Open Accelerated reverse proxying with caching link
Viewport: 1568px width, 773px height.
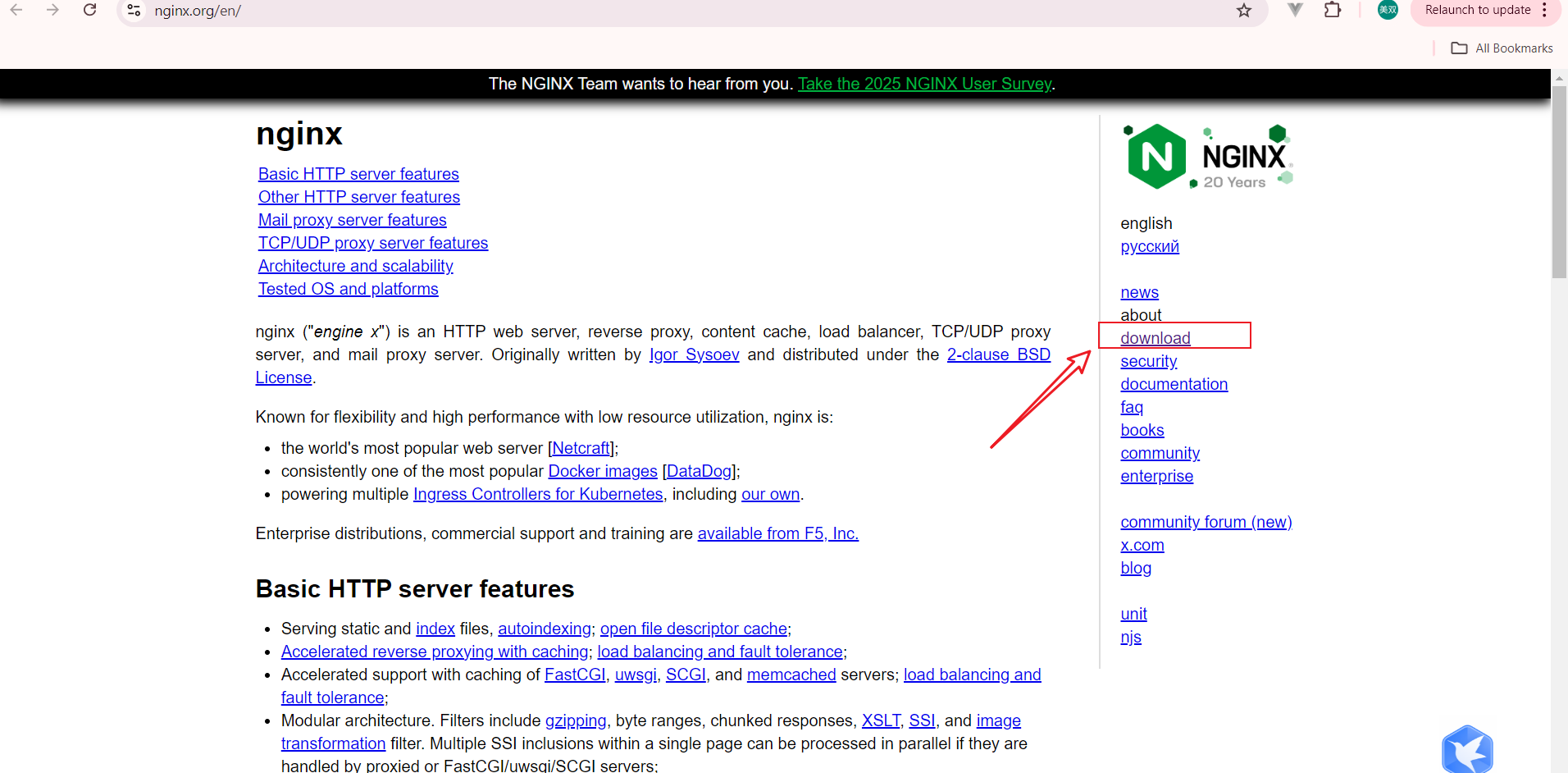[x=435, y=652]
